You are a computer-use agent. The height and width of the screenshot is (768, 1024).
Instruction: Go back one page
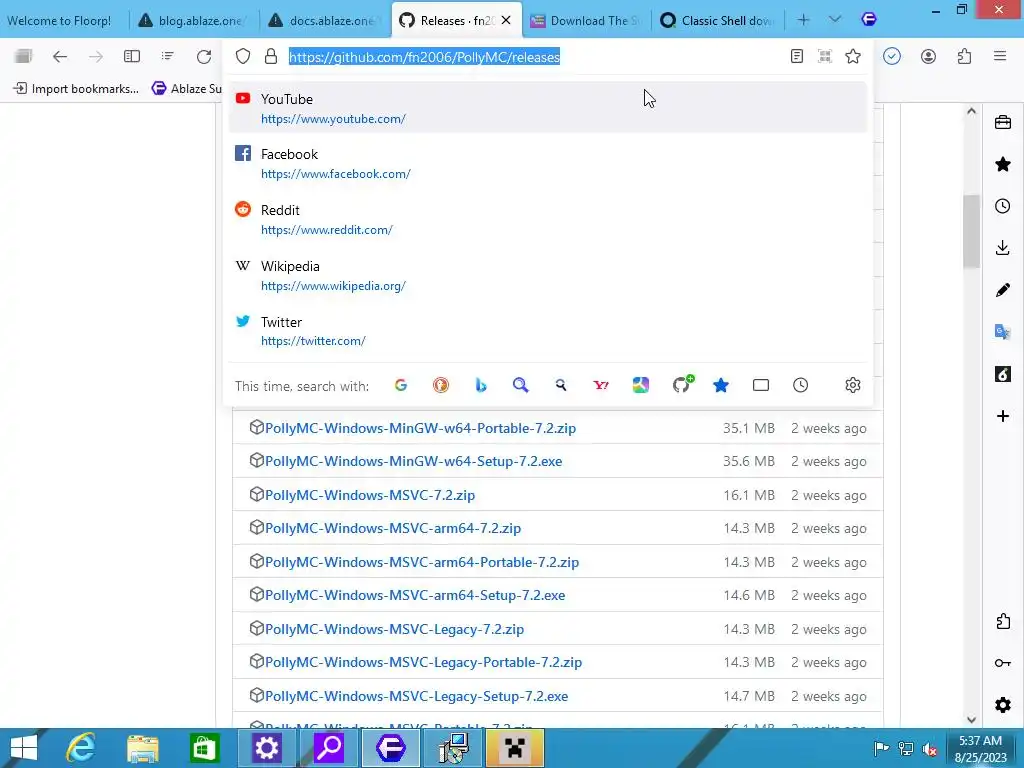click(x=60, y=57)
